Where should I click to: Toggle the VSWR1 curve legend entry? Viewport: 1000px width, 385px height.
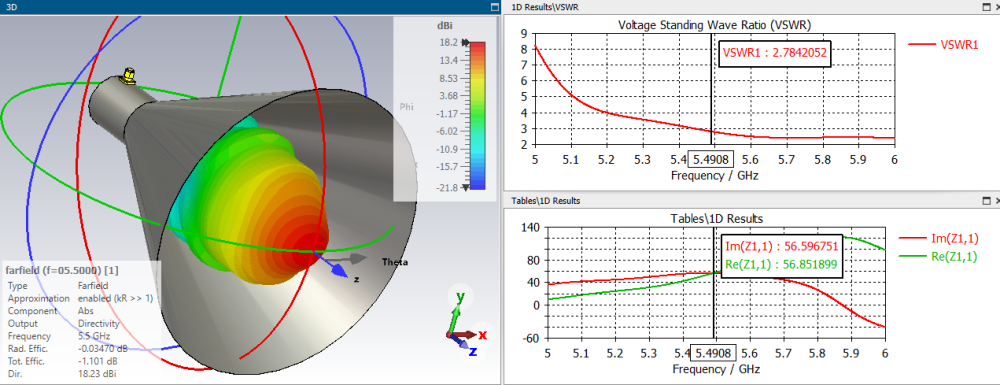coord(943,45)
